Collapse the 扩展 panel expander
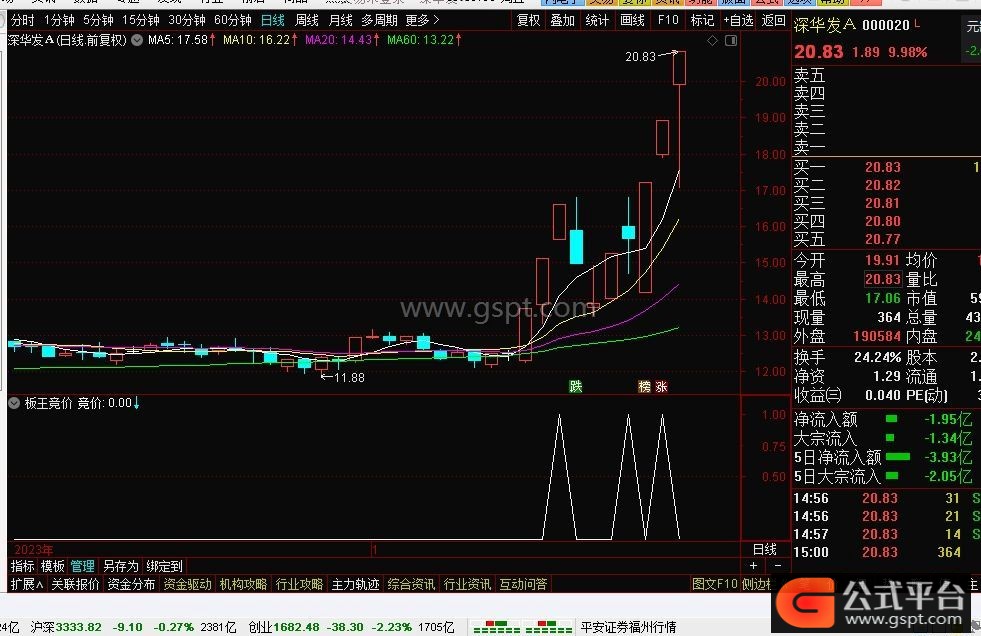 coord(27,584)
